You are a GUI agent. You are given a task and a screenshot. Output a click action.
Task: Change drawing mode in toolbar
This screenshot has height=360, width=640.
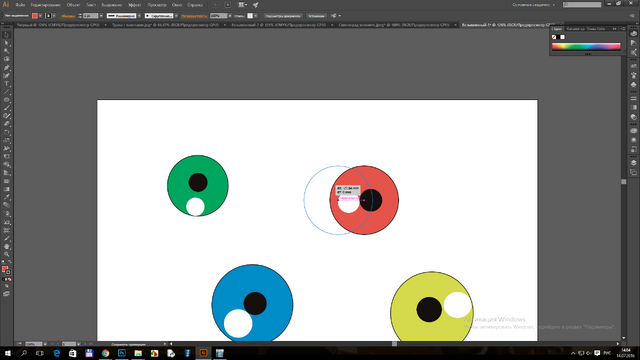pyautogui.click(x=6, y=287)
